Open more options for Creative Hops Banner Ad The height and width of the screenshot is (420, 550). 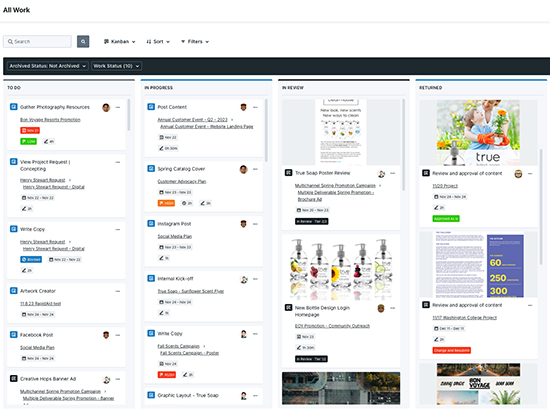pyautogui.click(x=118, y=379)
